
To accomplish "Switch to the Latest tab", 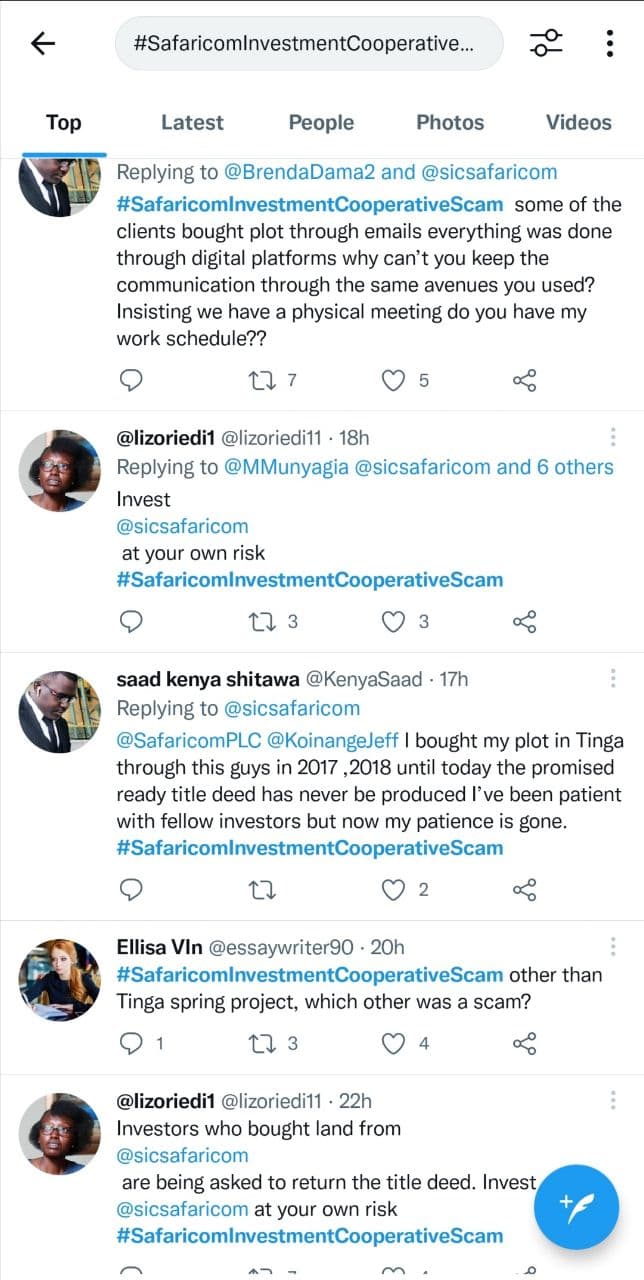I will [x=192, y=123].
